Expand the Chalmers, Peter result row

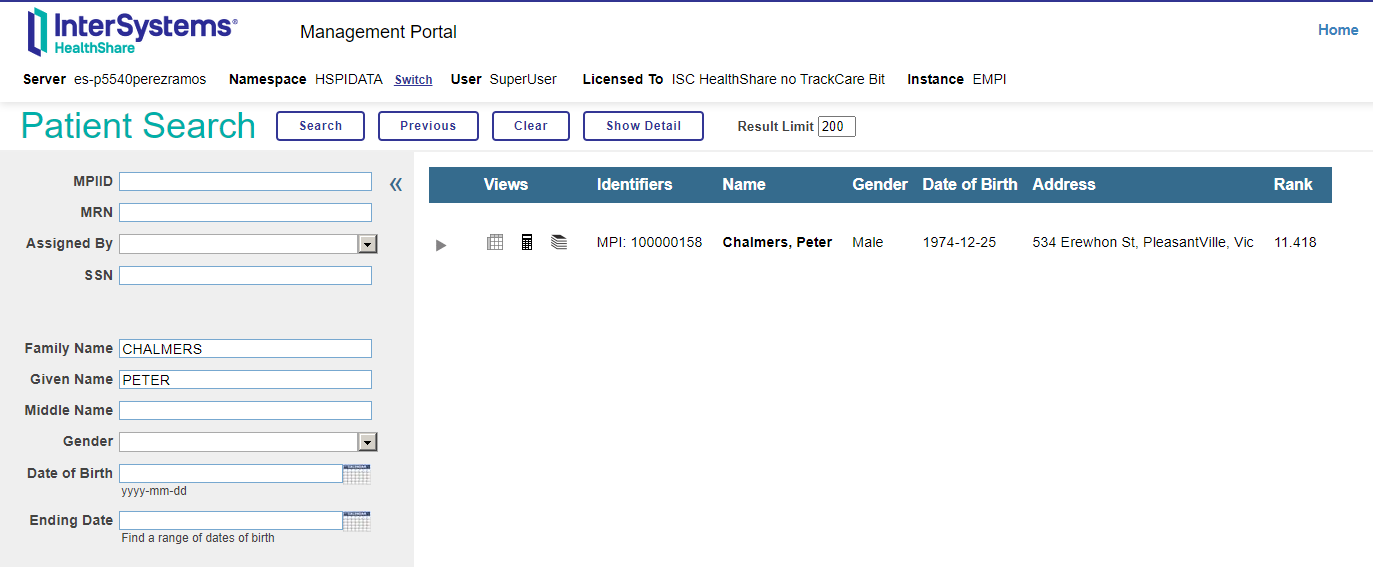441,245
